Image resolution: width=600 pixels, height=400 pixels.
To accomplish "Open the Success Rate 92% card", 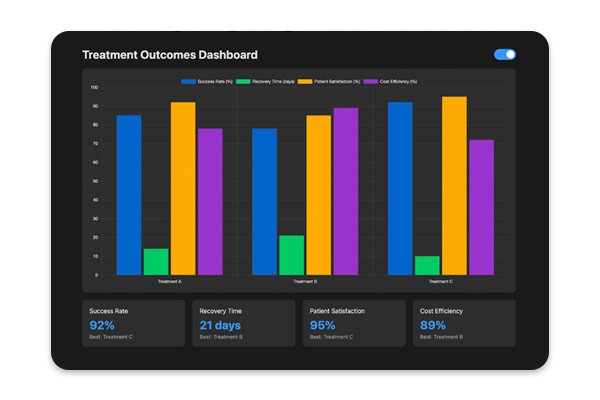I will 134,323.
